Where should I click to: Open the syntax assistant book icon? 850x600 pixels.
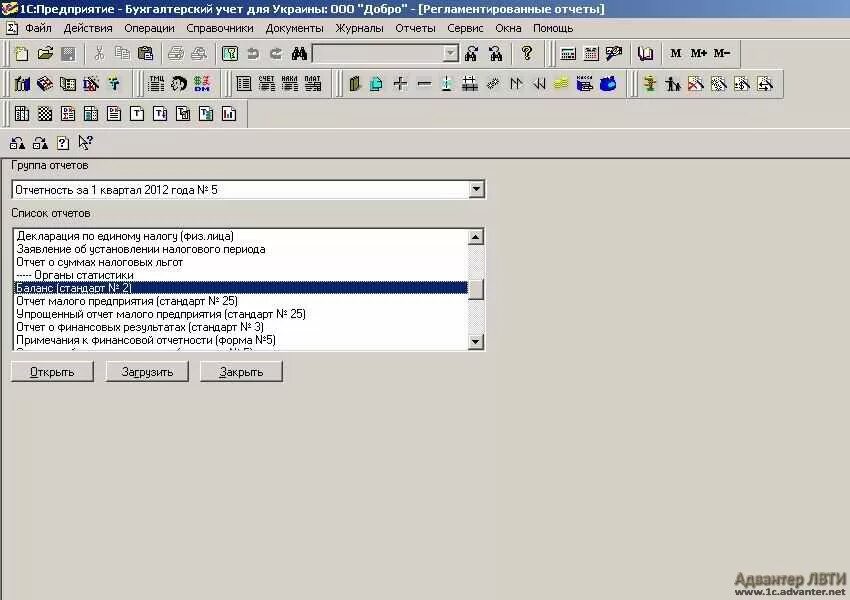[645, 53]
